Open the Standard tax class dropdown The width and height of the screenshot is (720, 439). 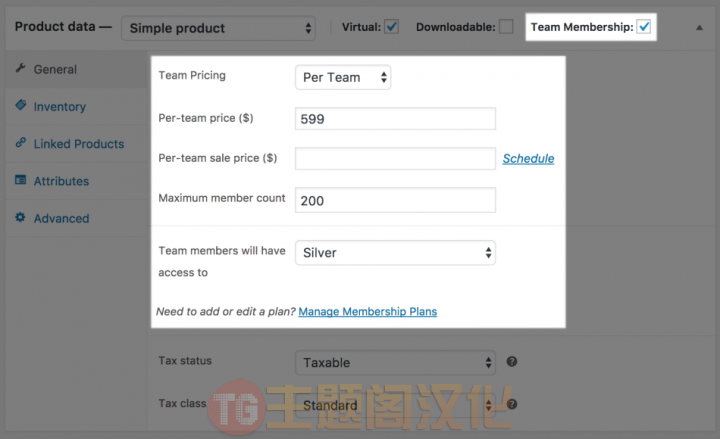[395, 405]
